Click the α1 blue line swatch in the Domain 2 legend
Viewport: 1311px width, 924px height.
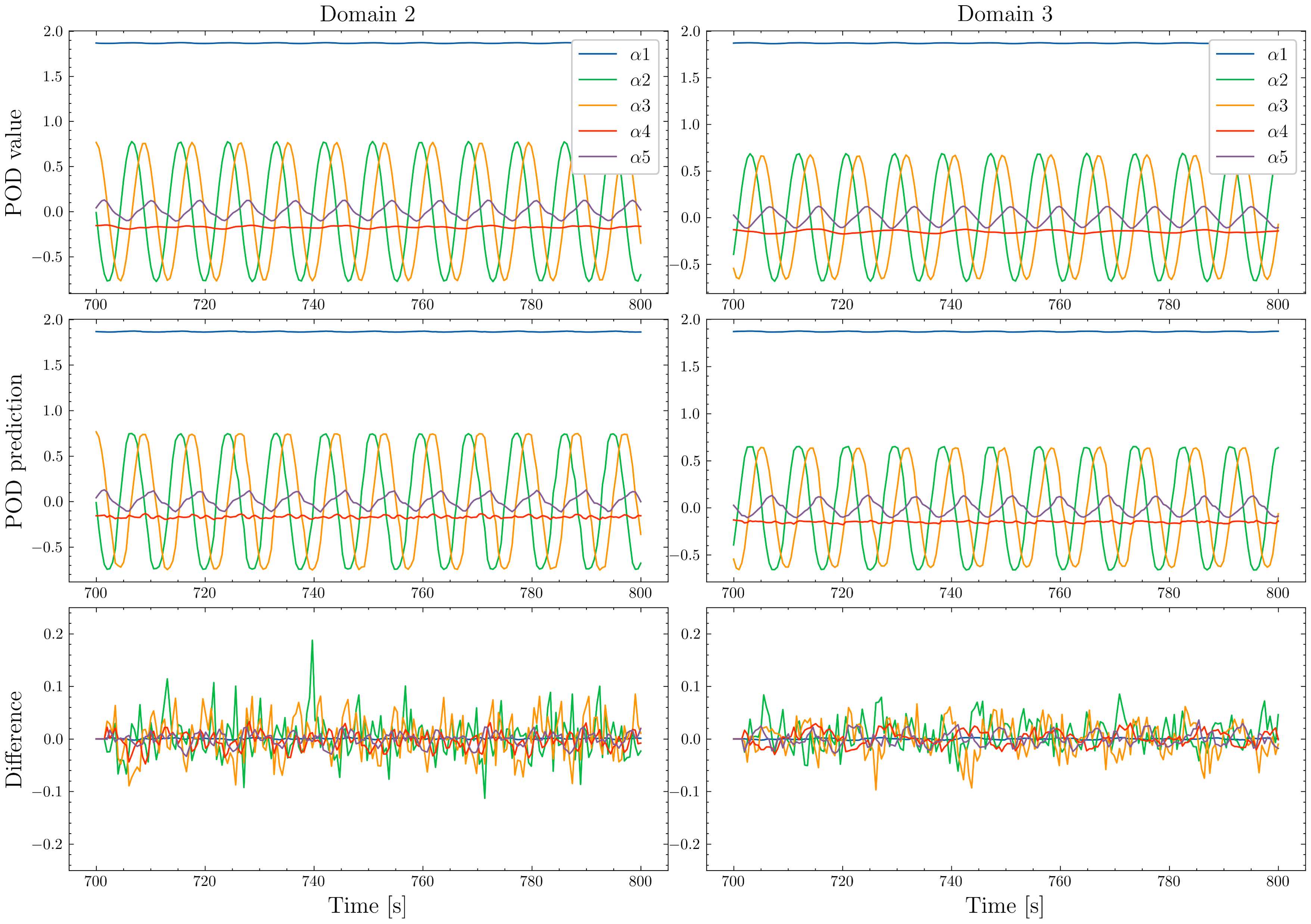(597, 54)
